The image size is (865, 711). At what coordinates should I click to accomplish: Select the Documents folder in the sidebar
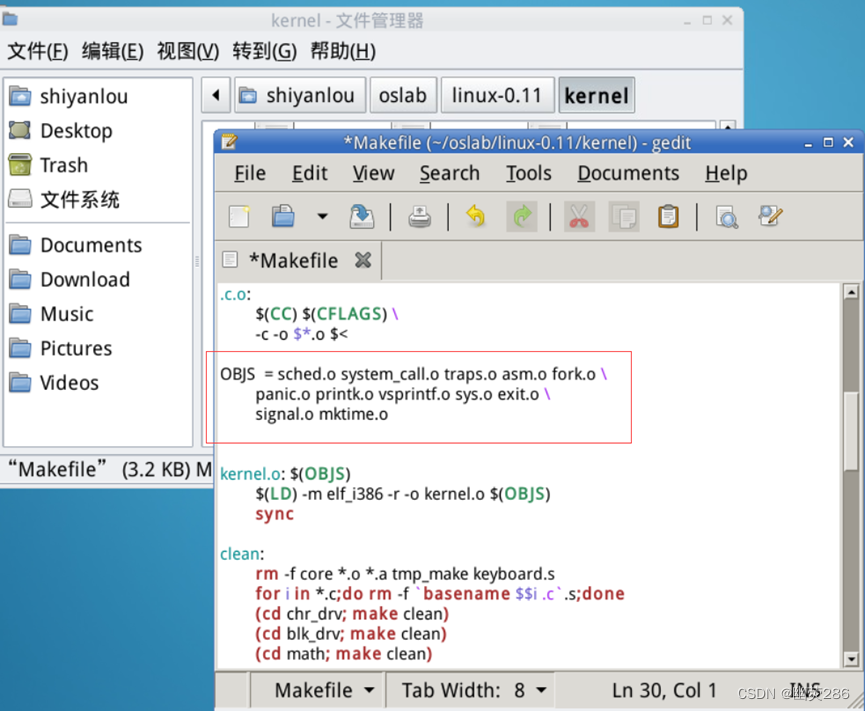(x=91, y=244)
